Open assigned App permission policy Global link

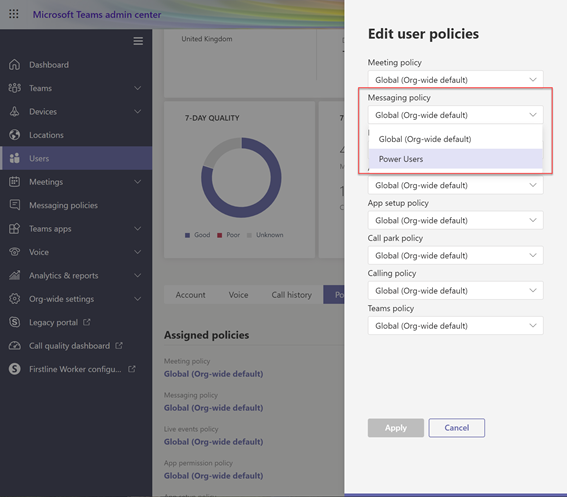tap(213, 476)
